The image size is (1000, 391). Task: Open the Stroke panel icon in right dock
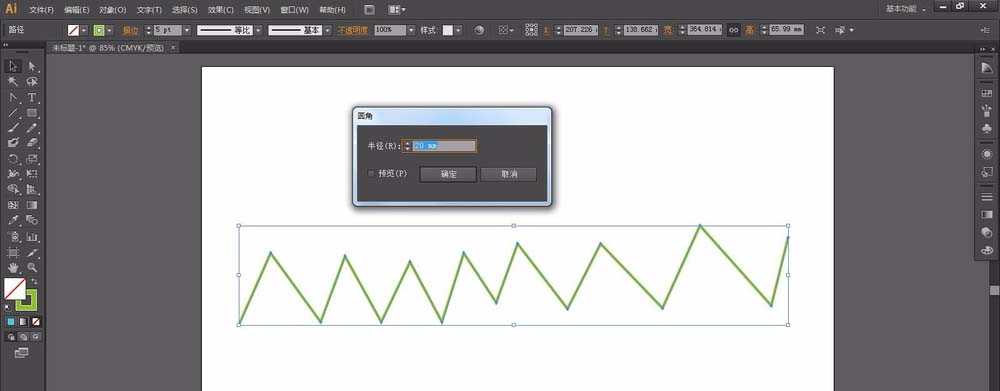pyautogui.click(x=987, y=196)
